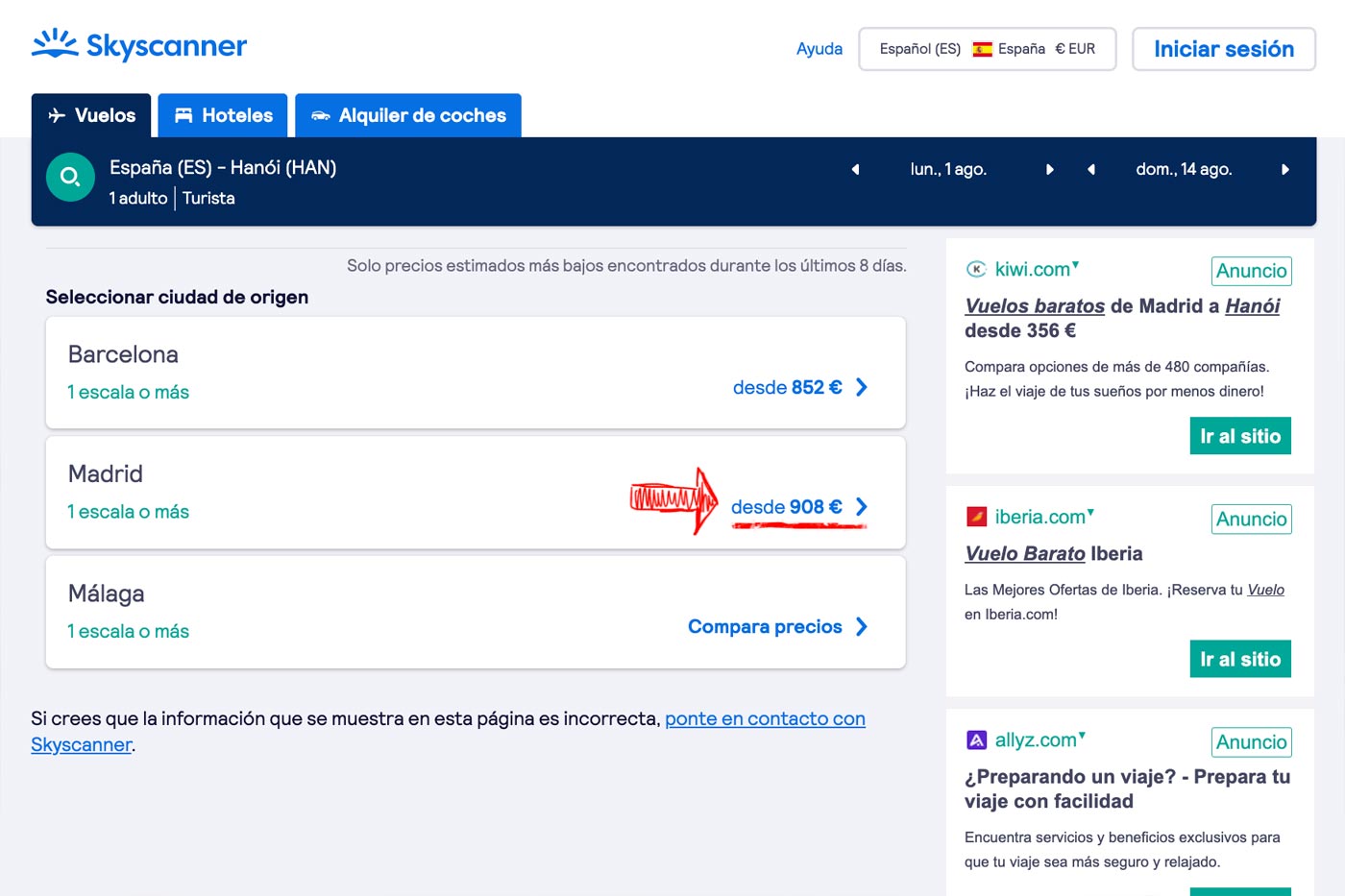Open the iberia.com advertiser link
This screenshot has height=896, width=1345.
(1040, 517)
